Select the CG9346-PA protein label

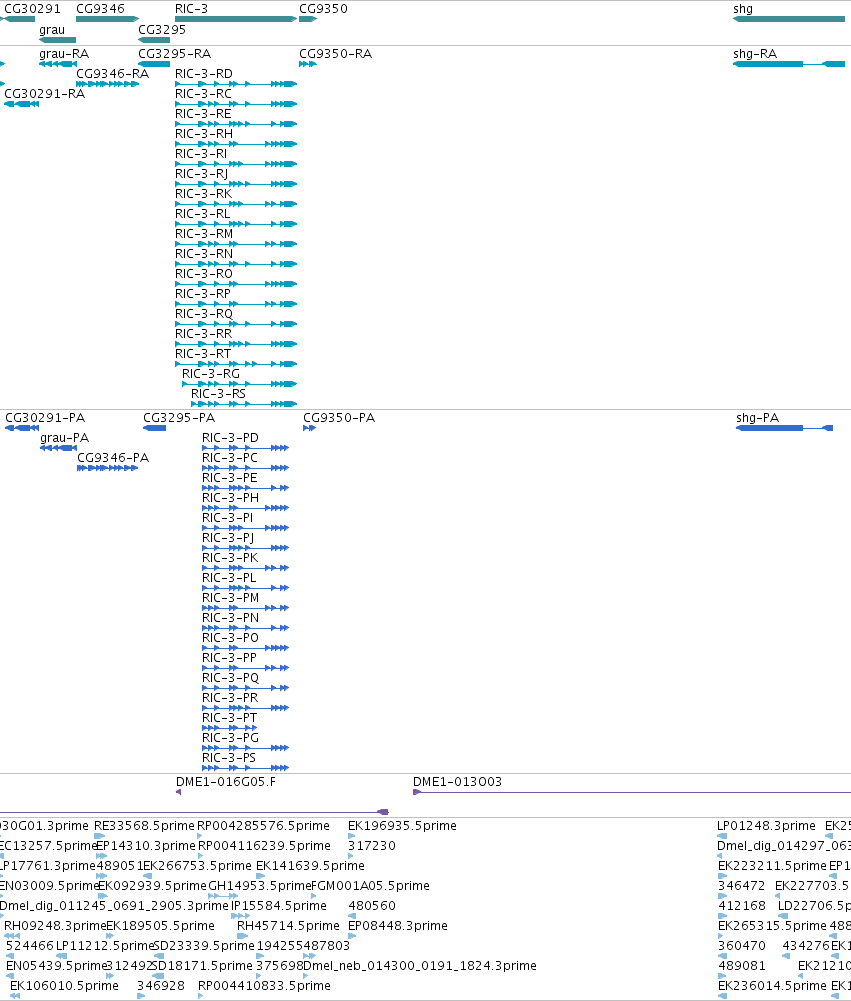coord(113,458)
